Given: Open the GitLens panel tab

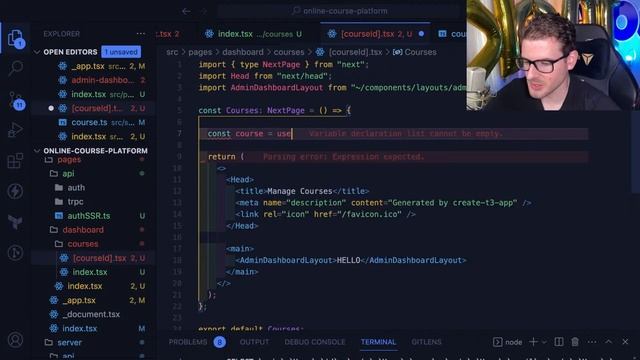Looking at the screenshot, I should click(426, 342).
